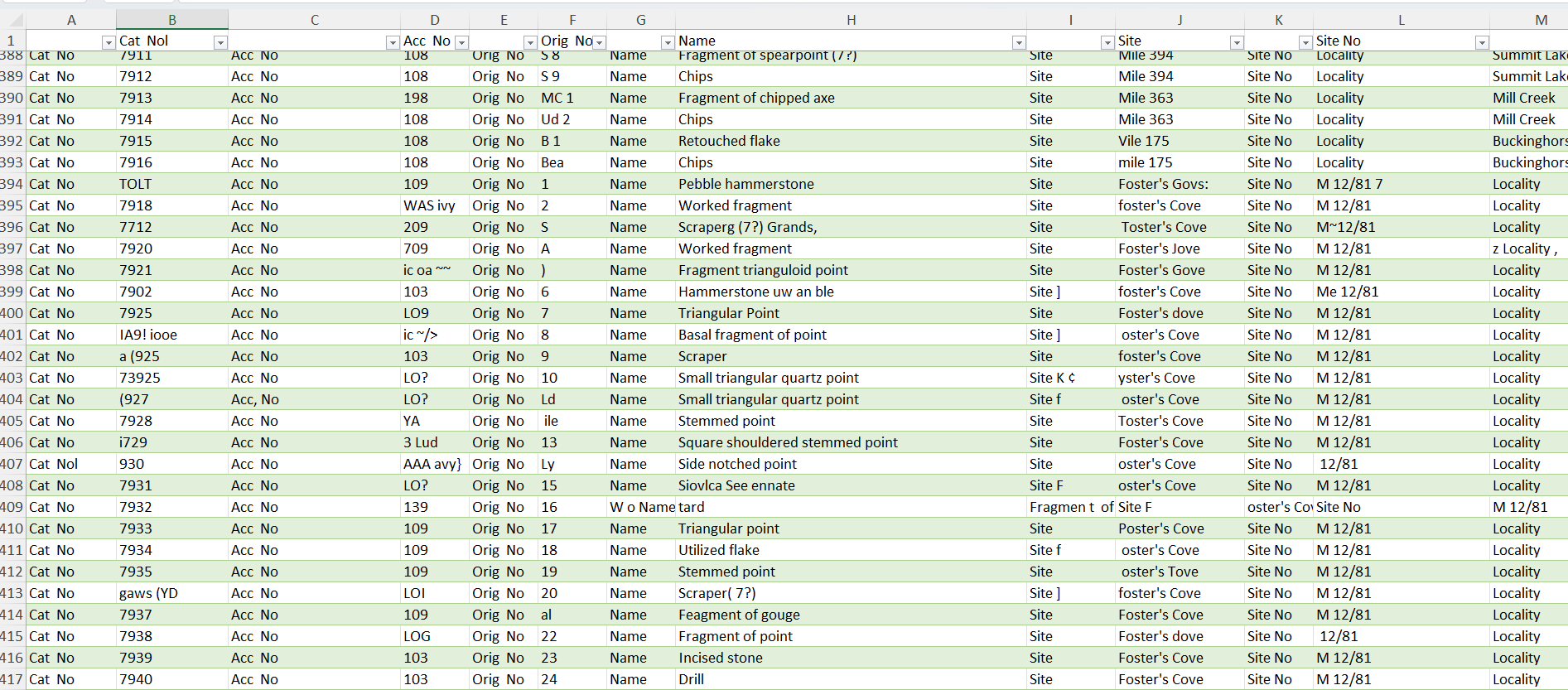Click the filter arrow in column C

pyautogui.click(x=393, y=42)
